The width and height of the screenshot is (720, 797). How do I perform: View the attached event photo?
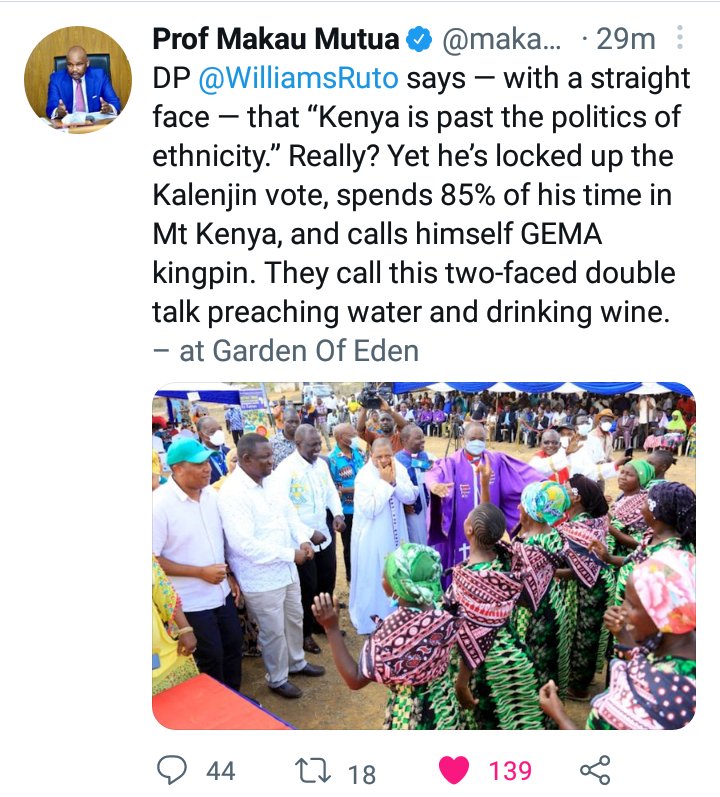pyautogui.click(x=424, y=556)
